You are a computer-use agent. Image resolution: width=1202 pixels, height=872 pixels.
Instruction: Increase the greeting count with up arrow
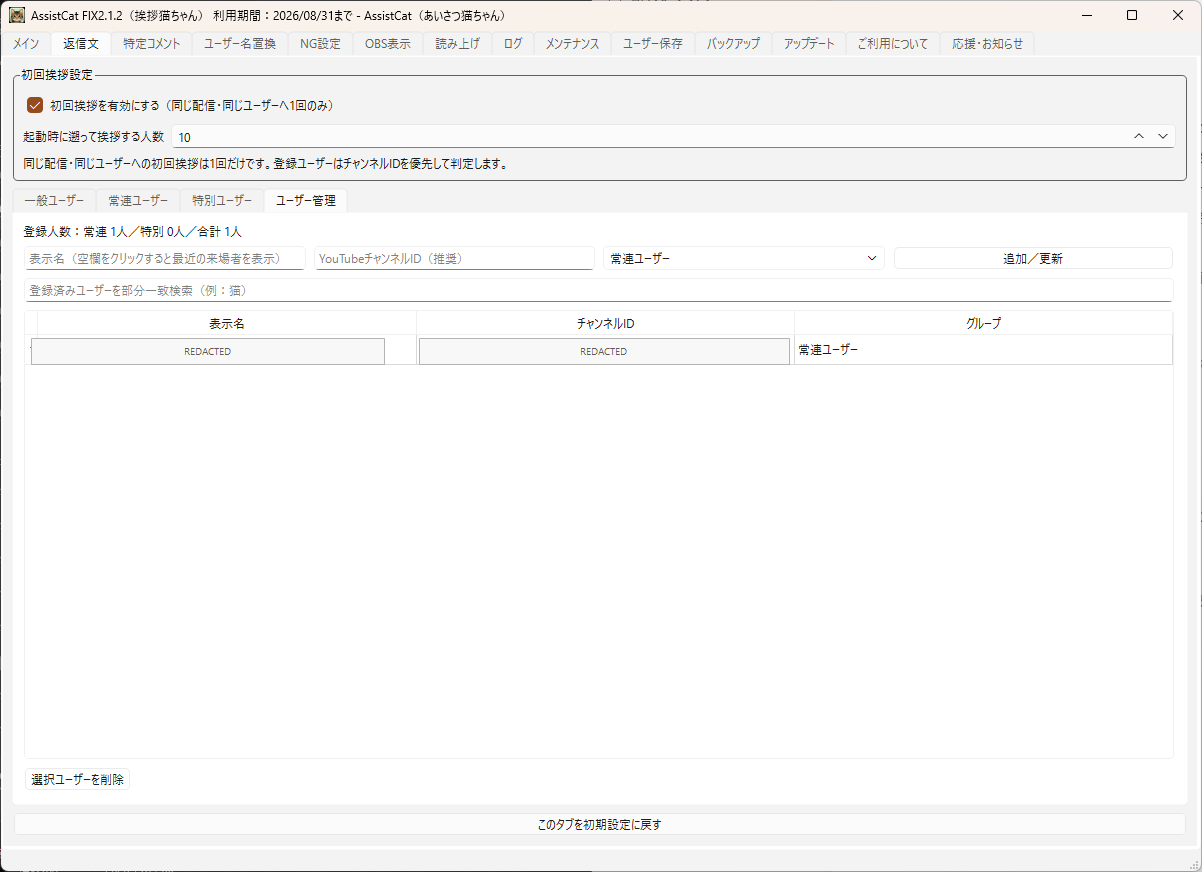1138,136
